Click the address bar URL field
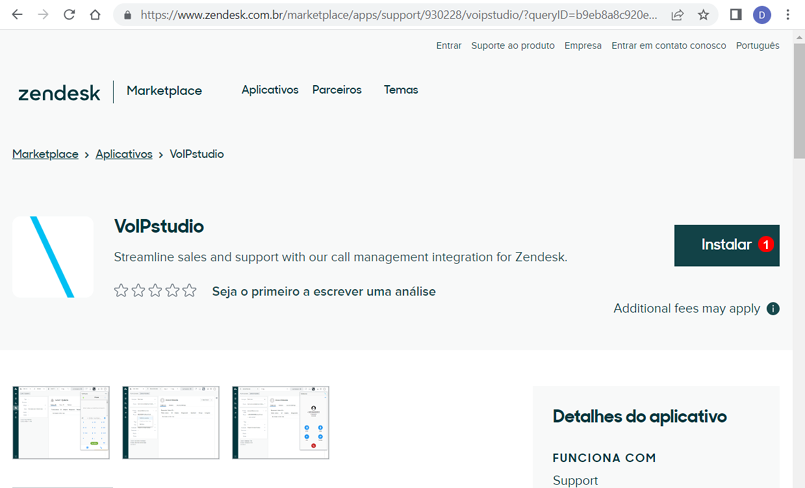 click(x=398, y=15)
